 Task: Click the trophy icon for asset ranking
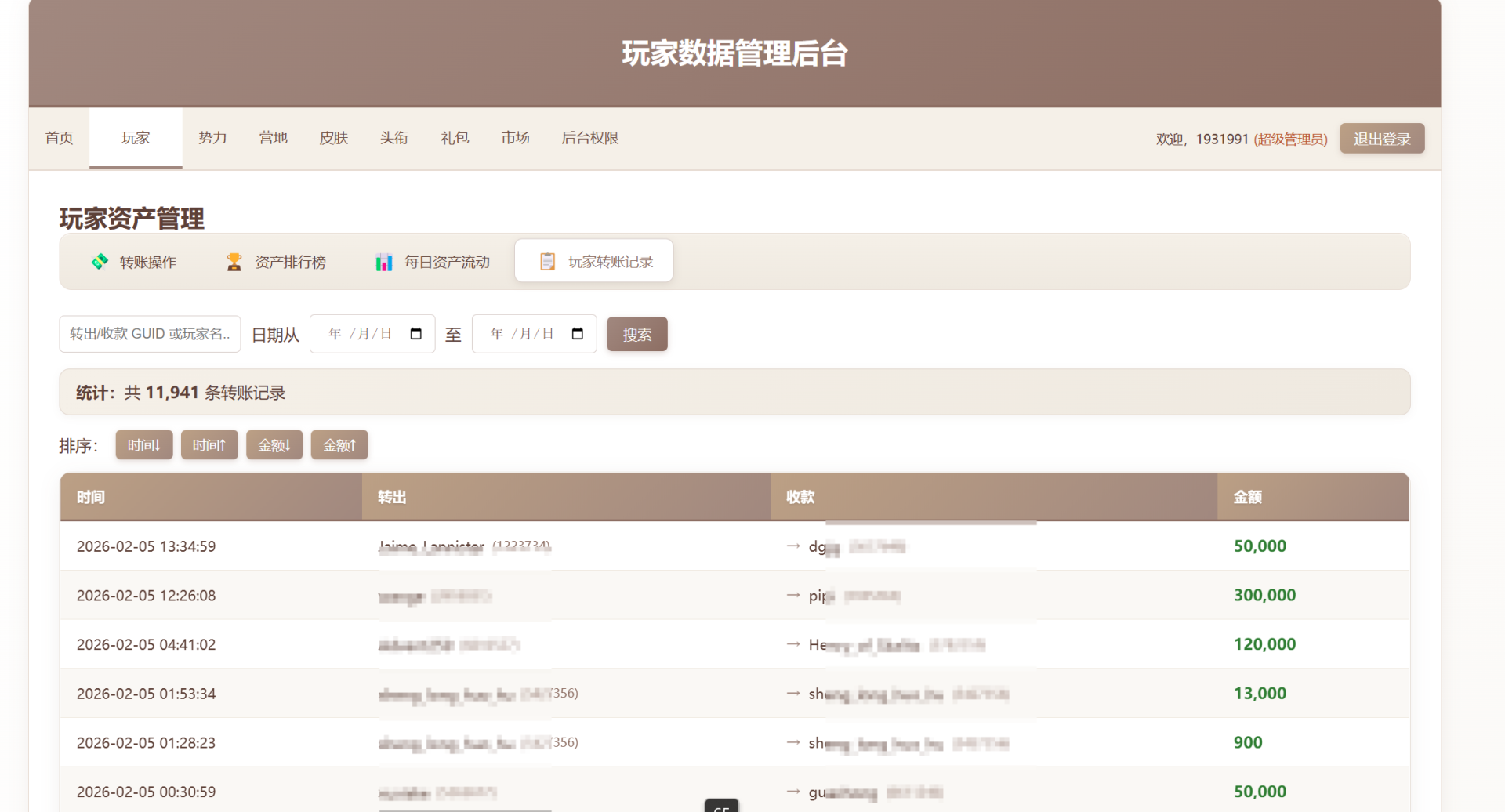point(234,262)
